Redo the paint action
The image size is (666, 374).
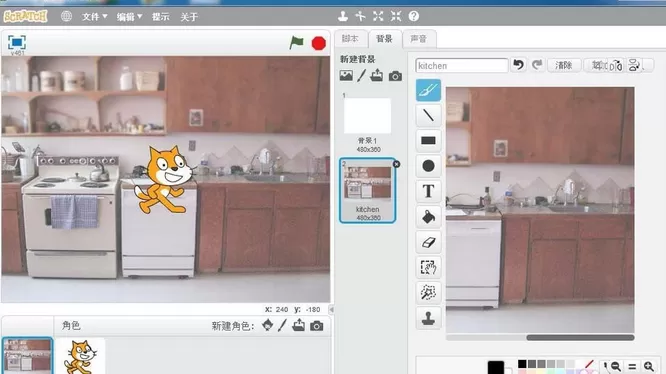click(537, 65)
